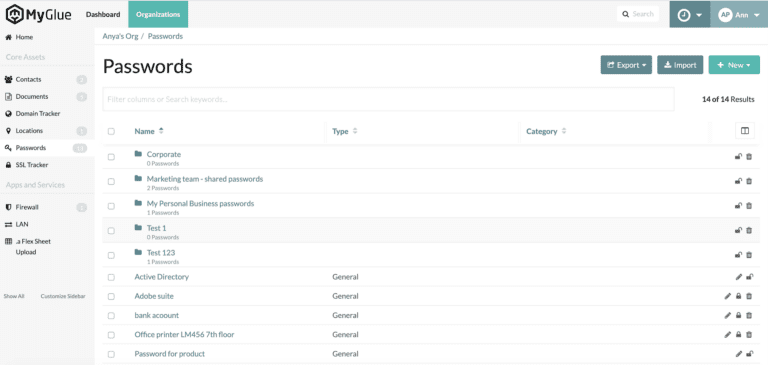Click the Import button
Viewport: 768px width, 365px height.
coord(680,65)
